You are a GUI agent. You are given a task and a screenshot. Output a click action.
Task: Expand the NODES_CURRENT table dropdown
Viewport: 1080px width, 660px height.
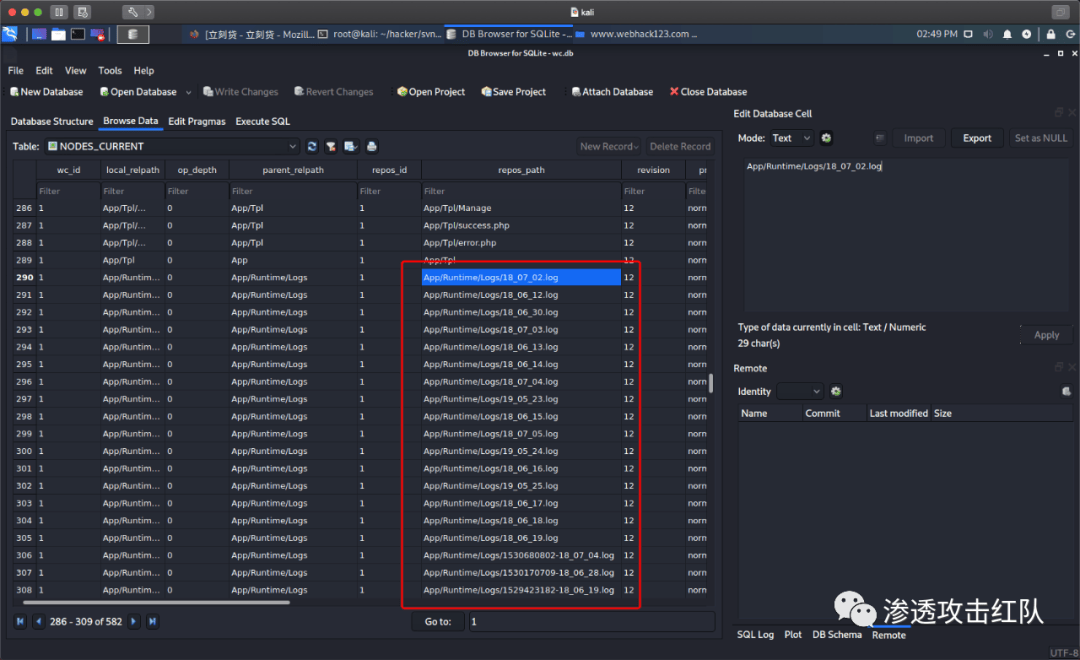(292, 146)
